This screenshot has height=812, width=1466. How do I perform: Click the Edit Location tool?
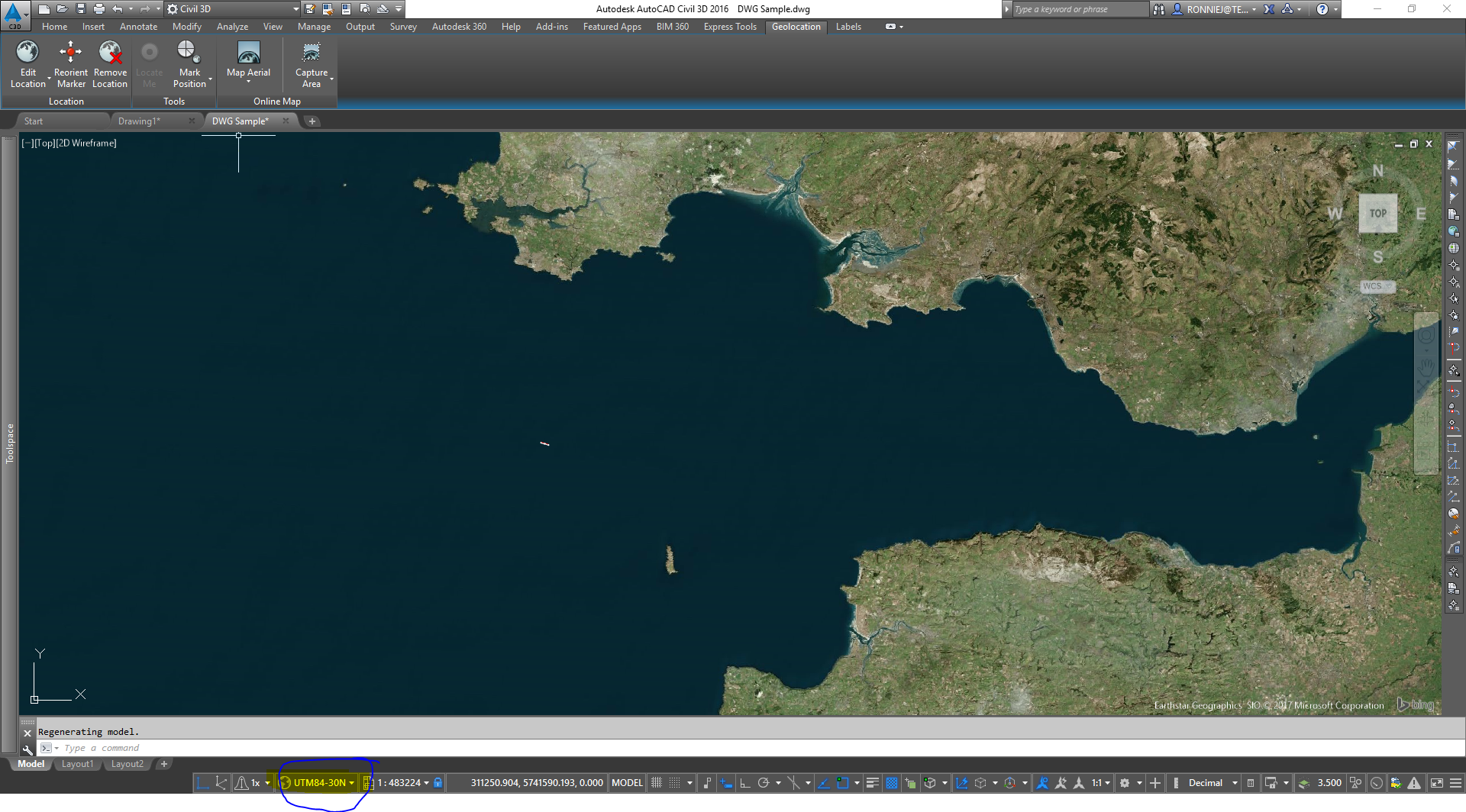[27, 64]
